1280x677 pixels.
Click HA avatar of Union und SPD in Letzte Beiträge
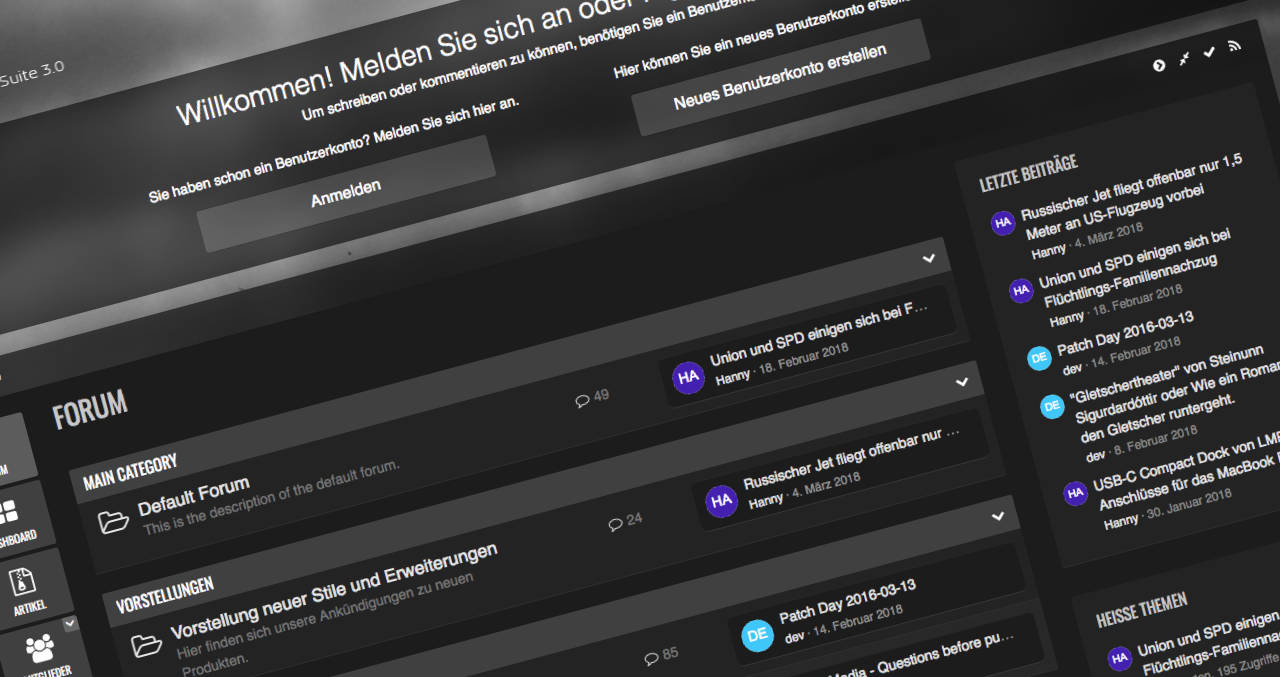tap(1021, 291)
